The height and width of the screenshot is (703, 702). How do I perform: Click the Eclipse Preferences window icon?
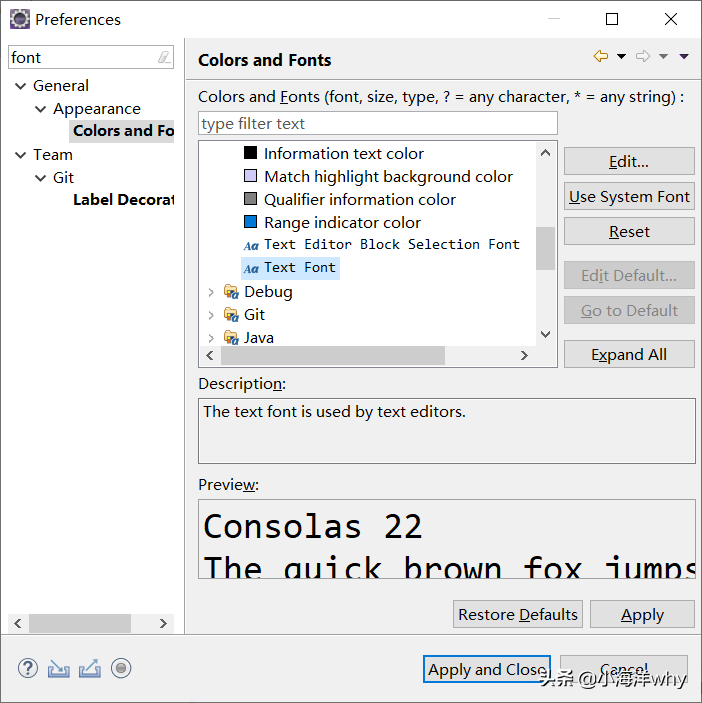20,19
